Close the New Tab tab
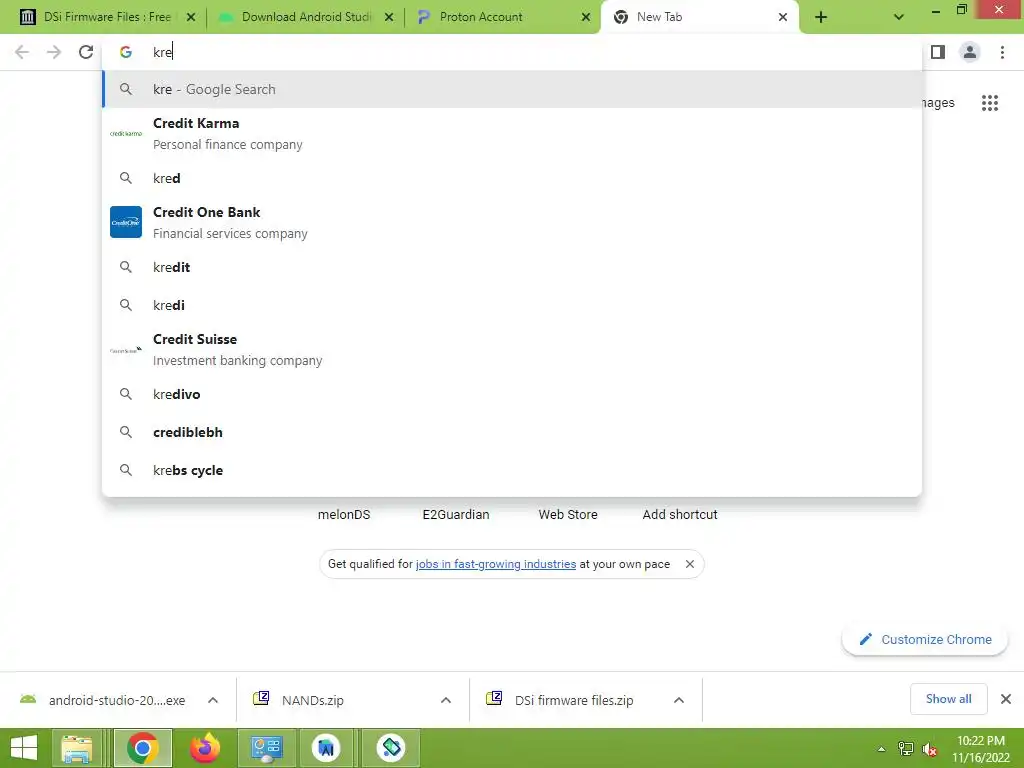1024x768 pixels. tap(782, 18)
